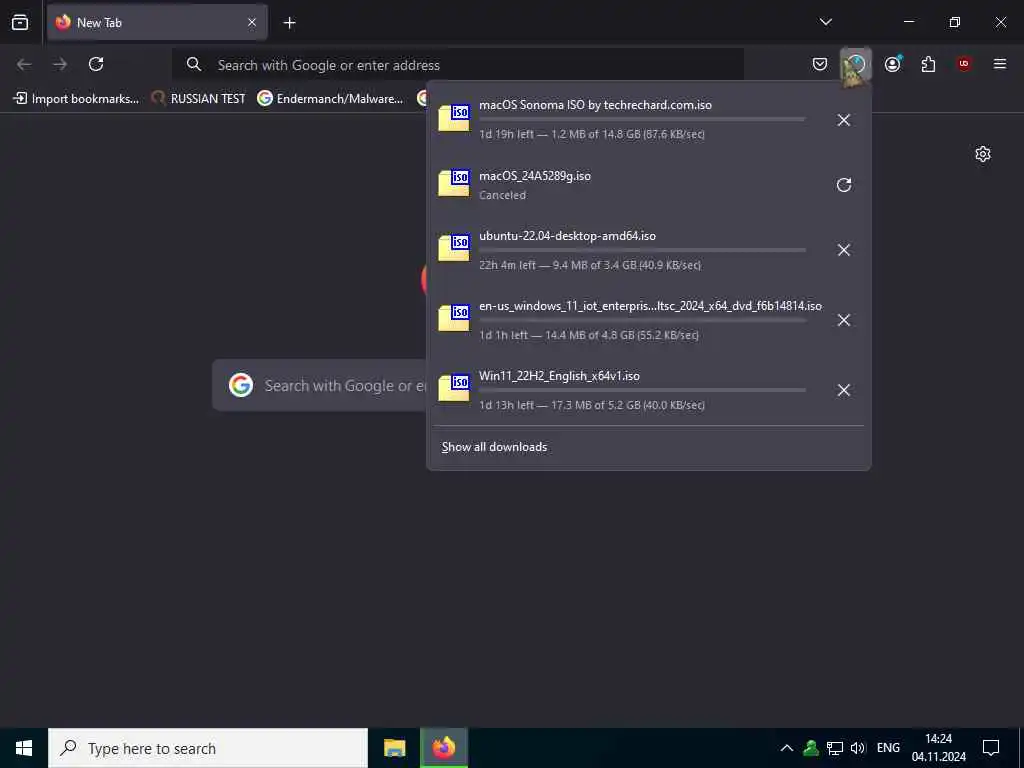The image size is (1024, 768).
Task: Go forward with the forward arrow
Action: click(x=60, y=64)
